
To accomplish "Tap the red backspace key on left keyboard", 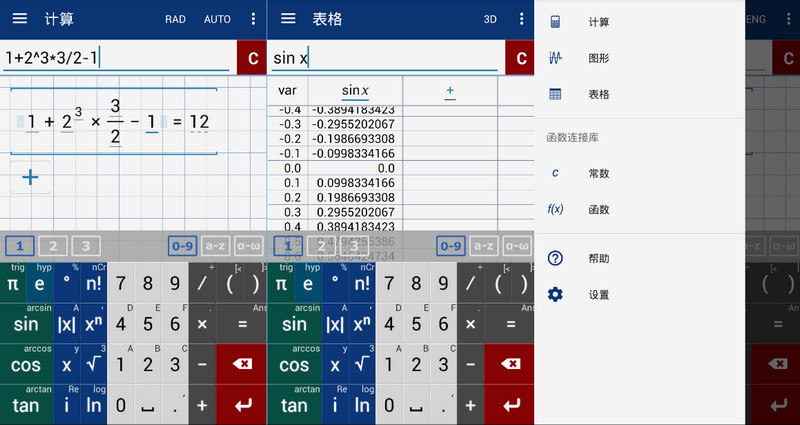I will tap(242, 364).
